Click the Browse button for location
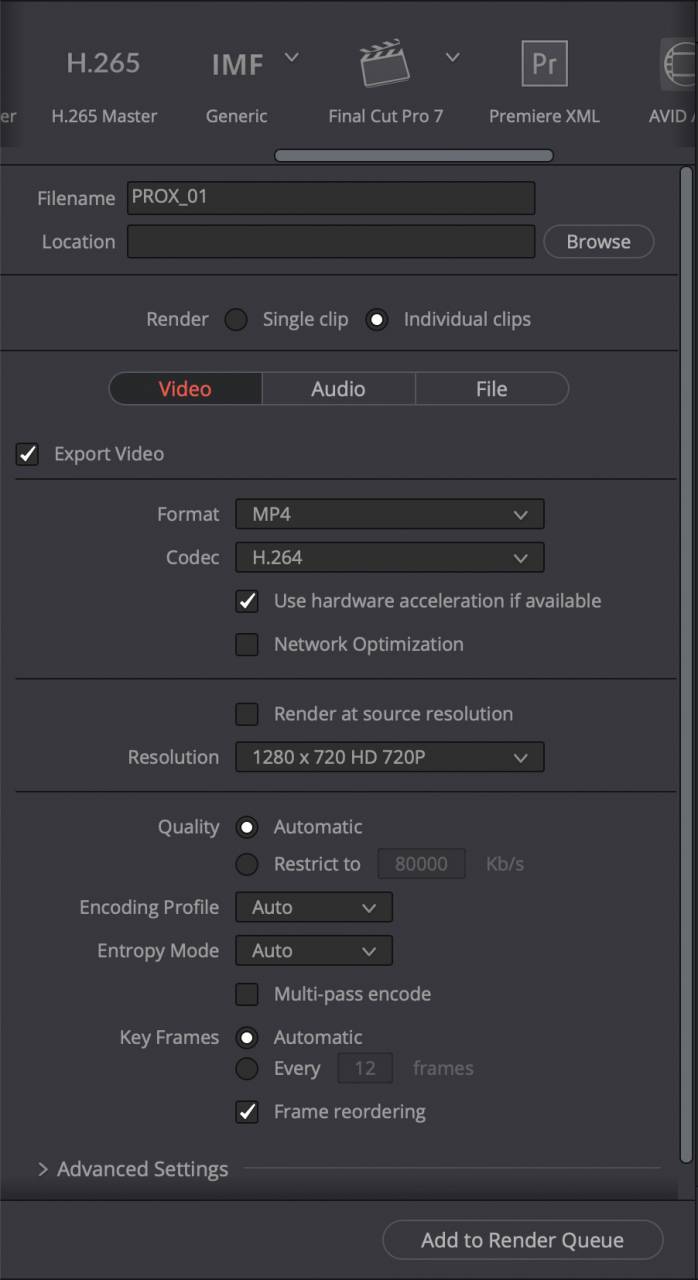The height and width of the screenshot is (1280, 698). [x=598, y=241]
